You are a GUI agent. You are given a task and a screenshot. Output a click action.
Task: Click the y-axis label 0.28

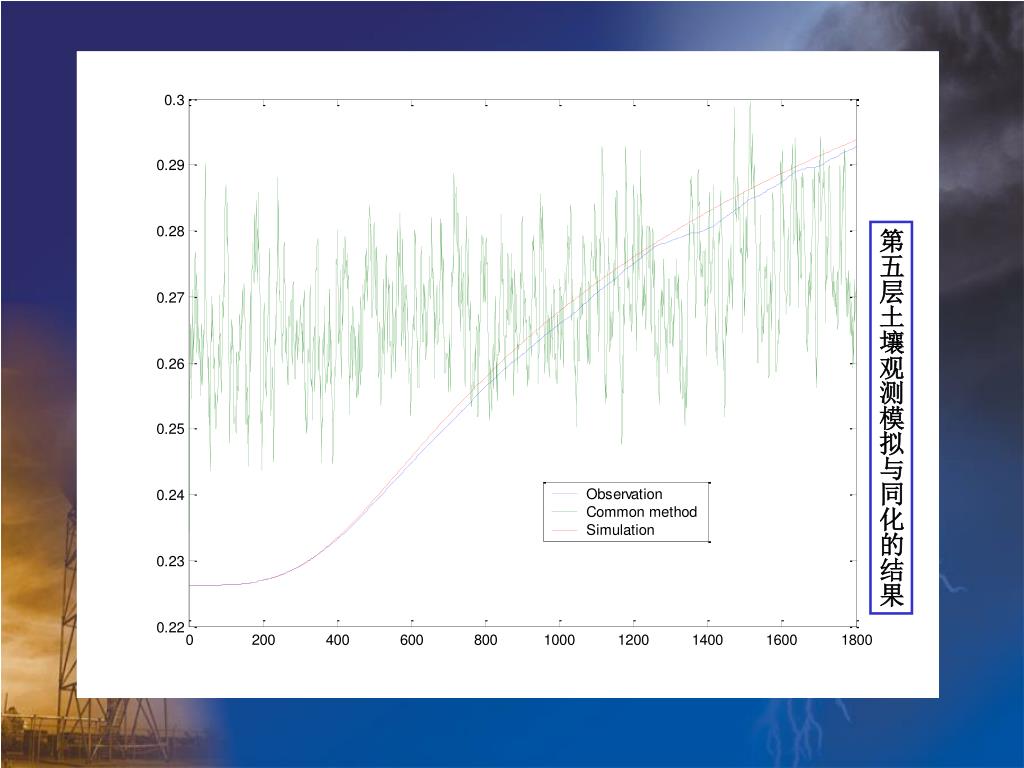coord(170,231)
